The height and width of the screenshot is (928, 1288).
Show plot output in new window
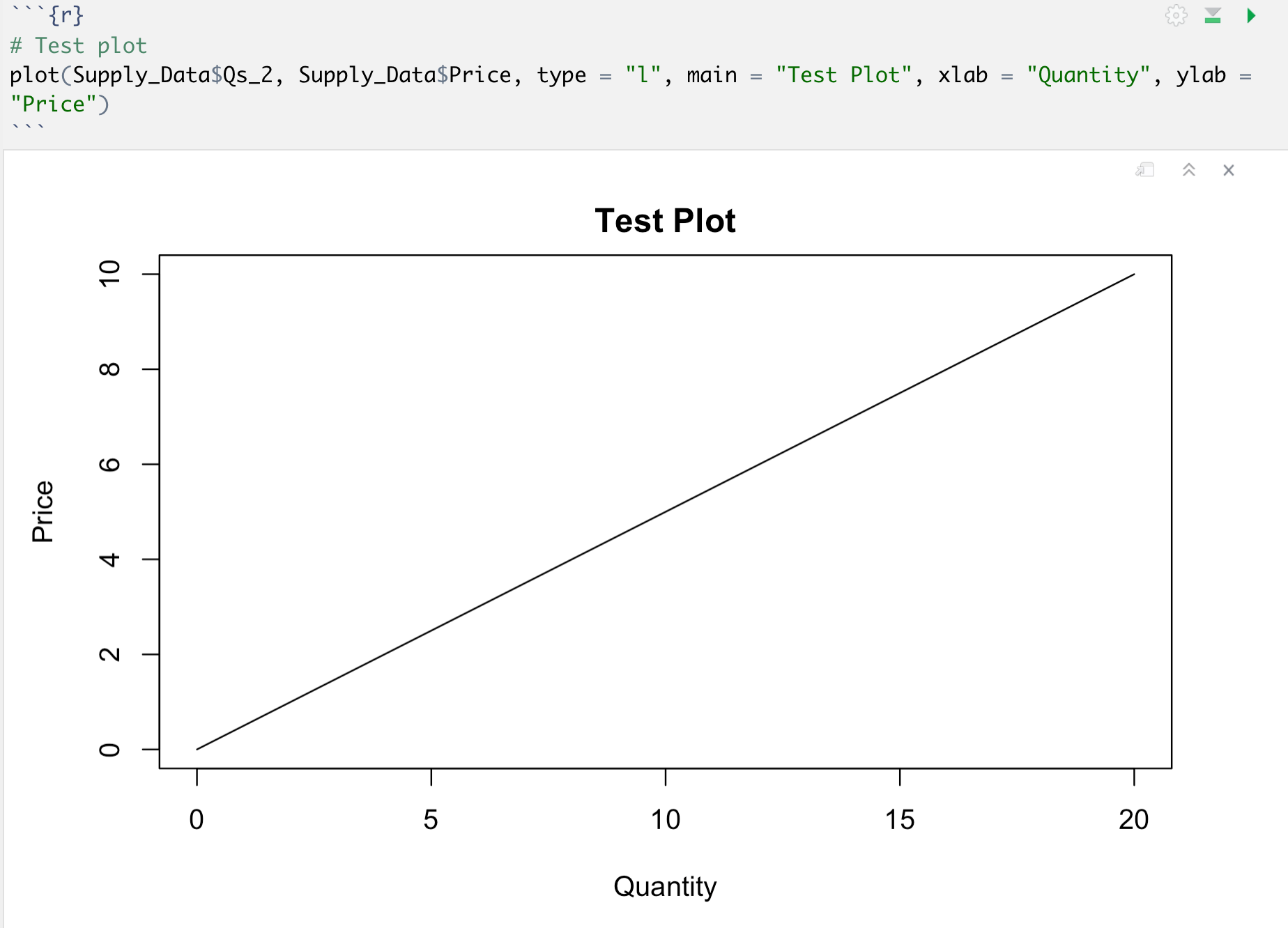[1145, 170]
